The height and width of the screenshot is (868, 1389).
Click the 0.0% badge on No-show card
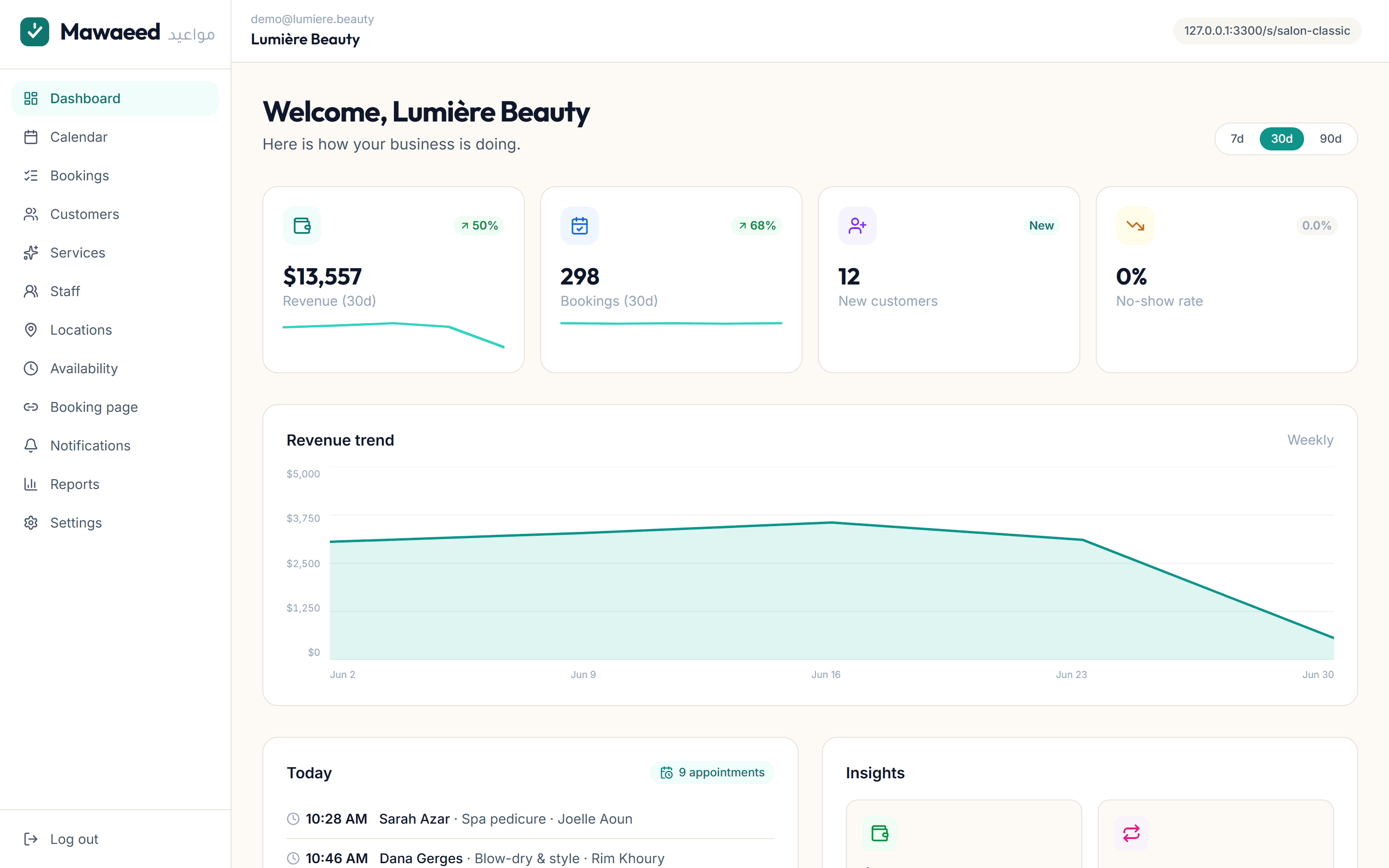1317,226
